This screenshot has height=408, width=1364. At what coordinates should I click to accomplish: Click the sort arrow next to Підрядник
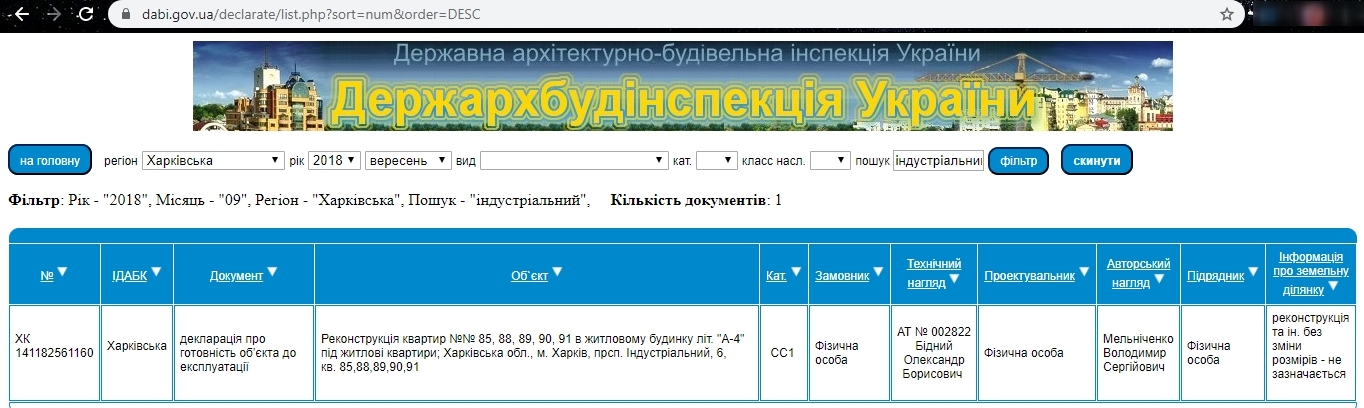(x=1252, y=272)
